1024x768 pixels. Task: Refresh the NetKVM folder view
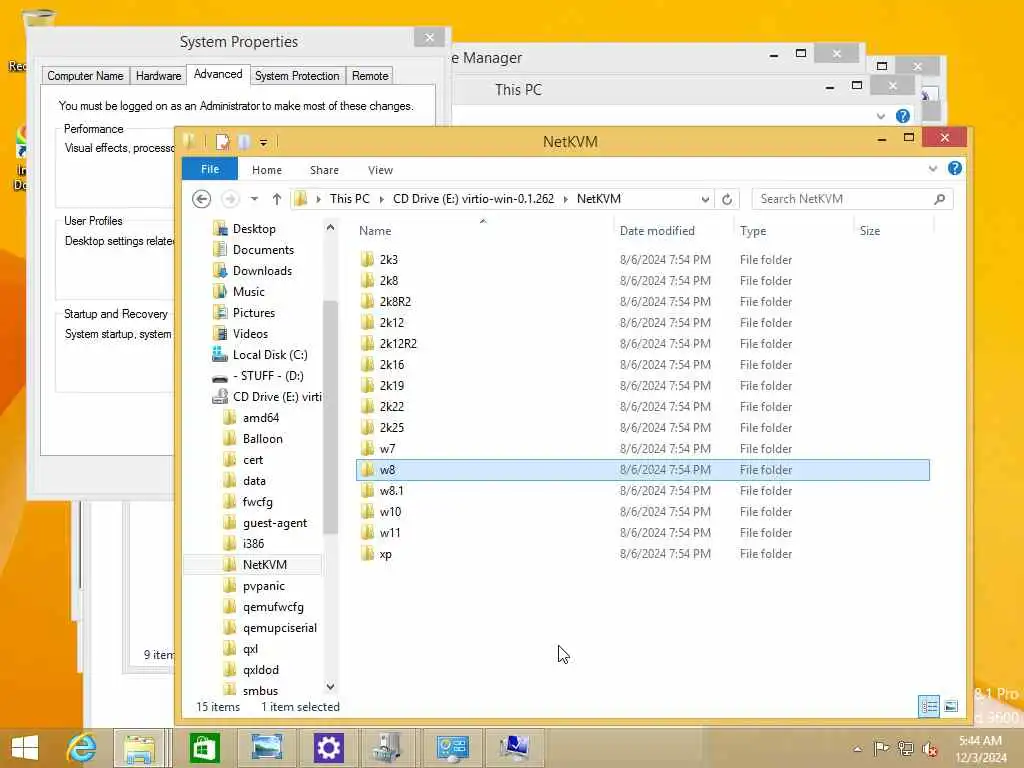pos(727,199)
